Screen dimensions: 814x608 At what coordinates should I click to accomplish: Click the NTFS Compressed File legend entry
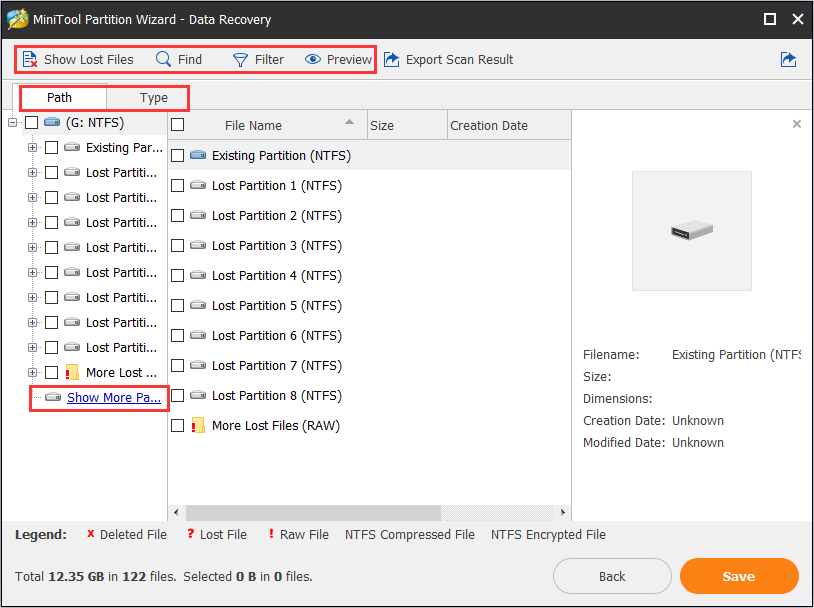point(410,535)
